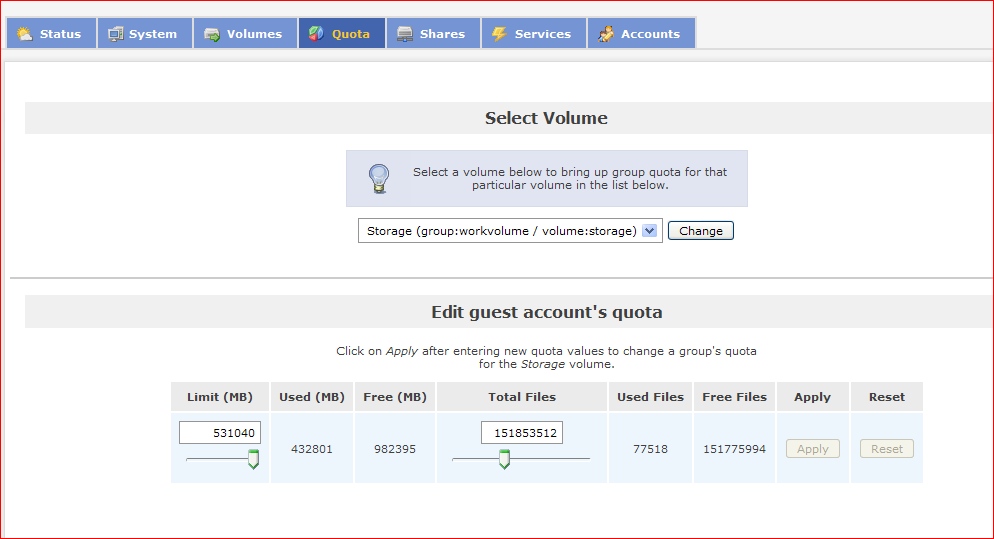Click the Apply quota button
Image resolution: width=994 pixels, height=539 pixels.
coord(813,449)
